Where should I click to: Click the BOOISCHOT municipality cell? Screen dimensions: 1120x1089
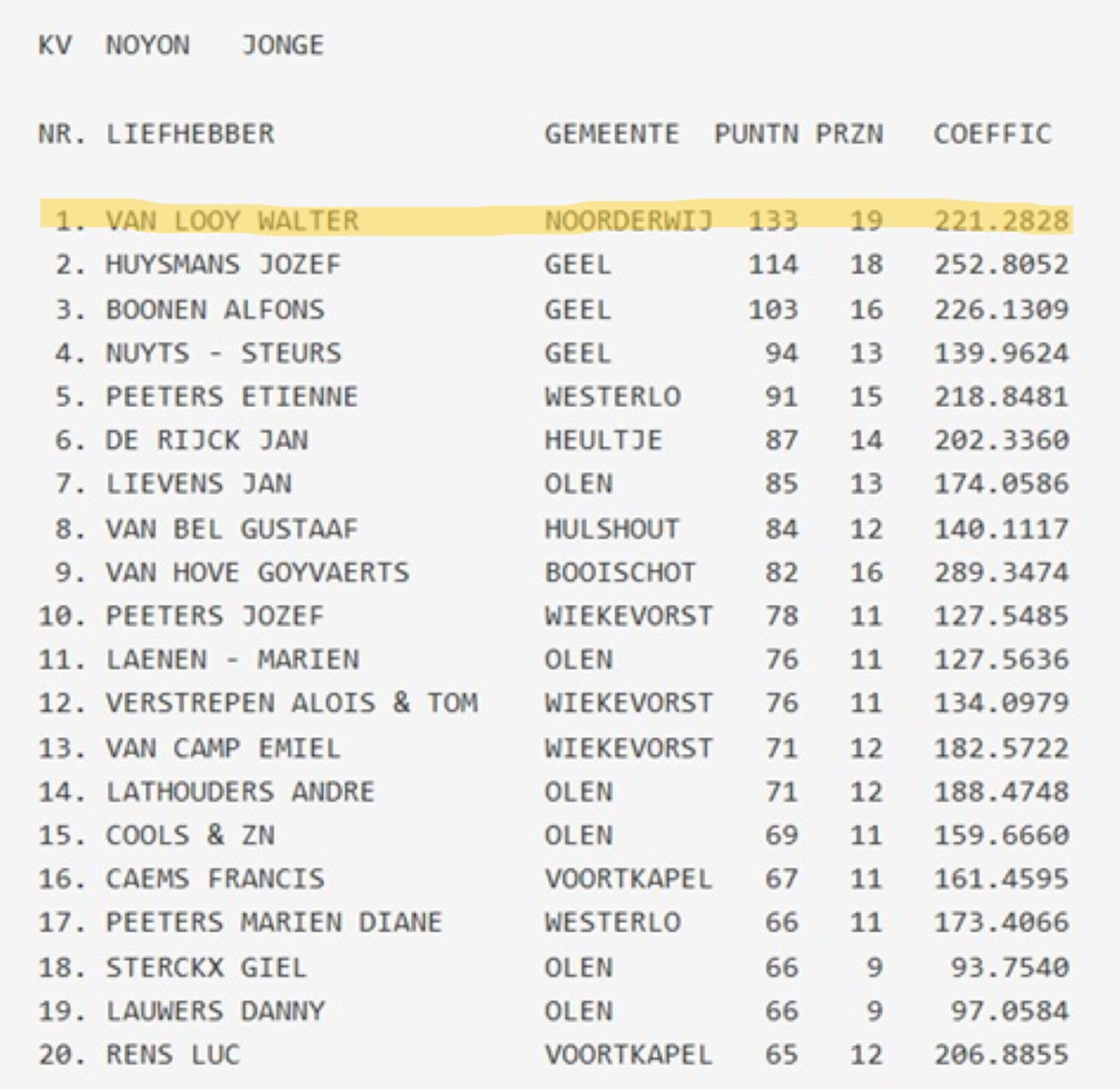click(620, 572)
